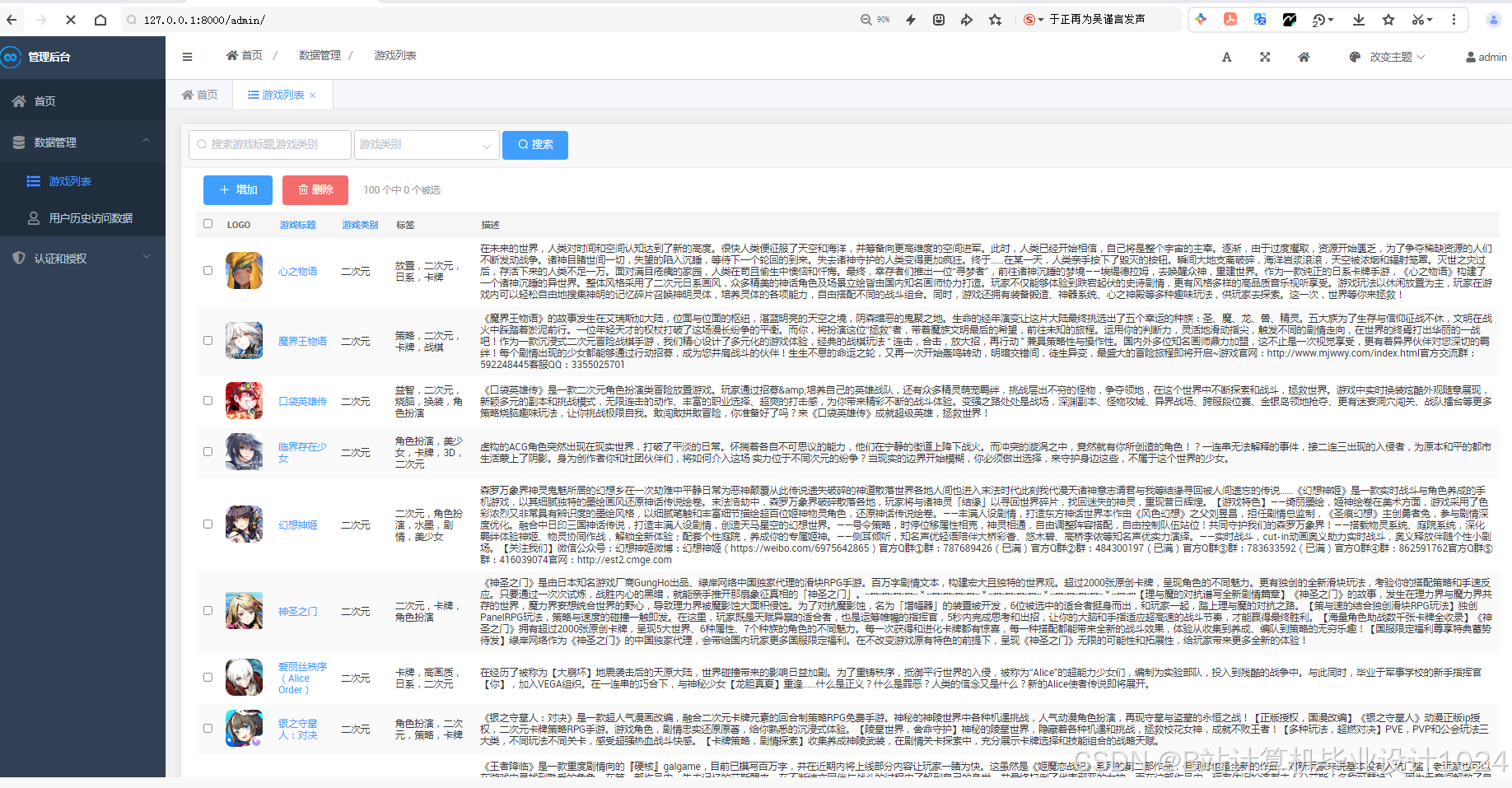Click the blue 搜索 button
The image size is (1512, 788).
click(x=535, y=145)
